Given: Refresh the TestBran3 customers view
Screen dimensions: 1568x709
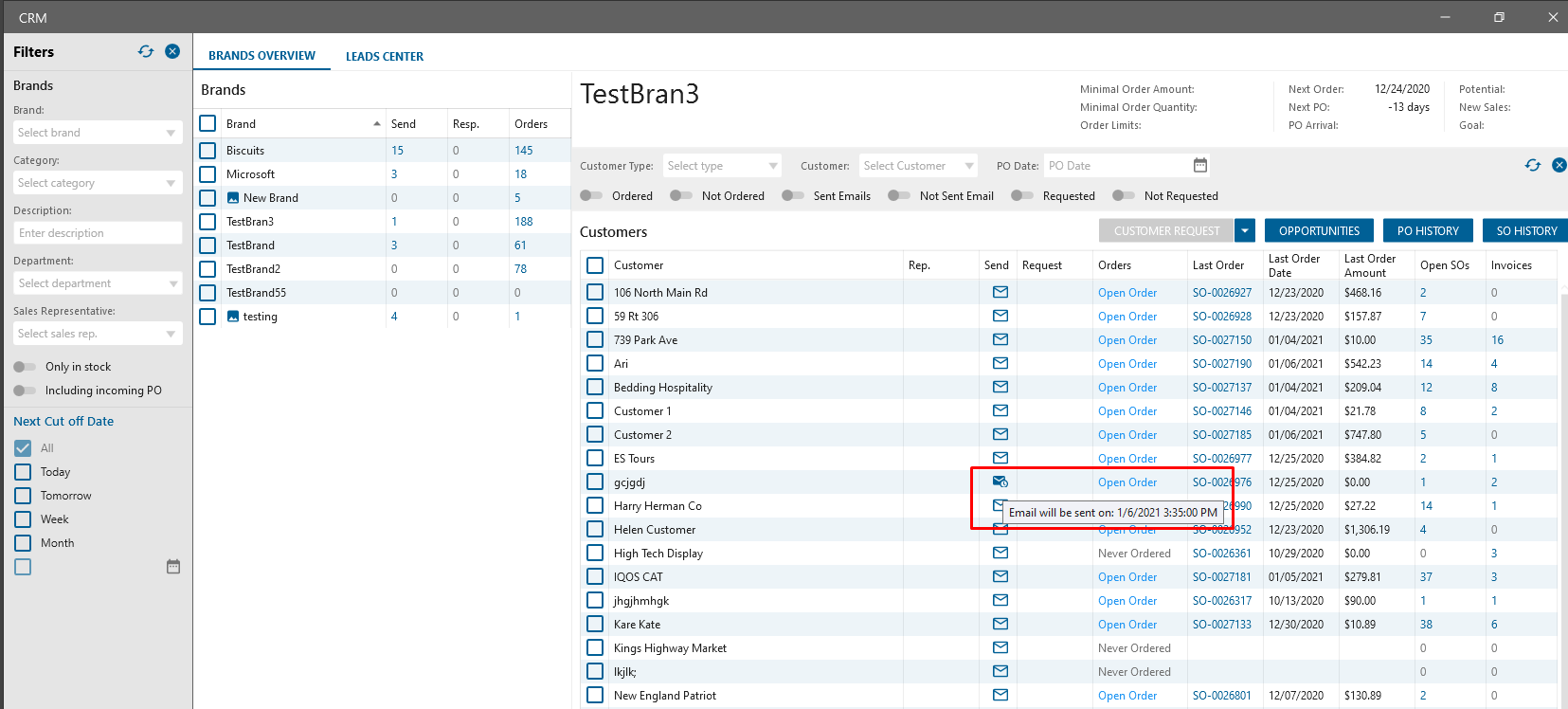Looking at the screenshot, I should coord(1533,165).
